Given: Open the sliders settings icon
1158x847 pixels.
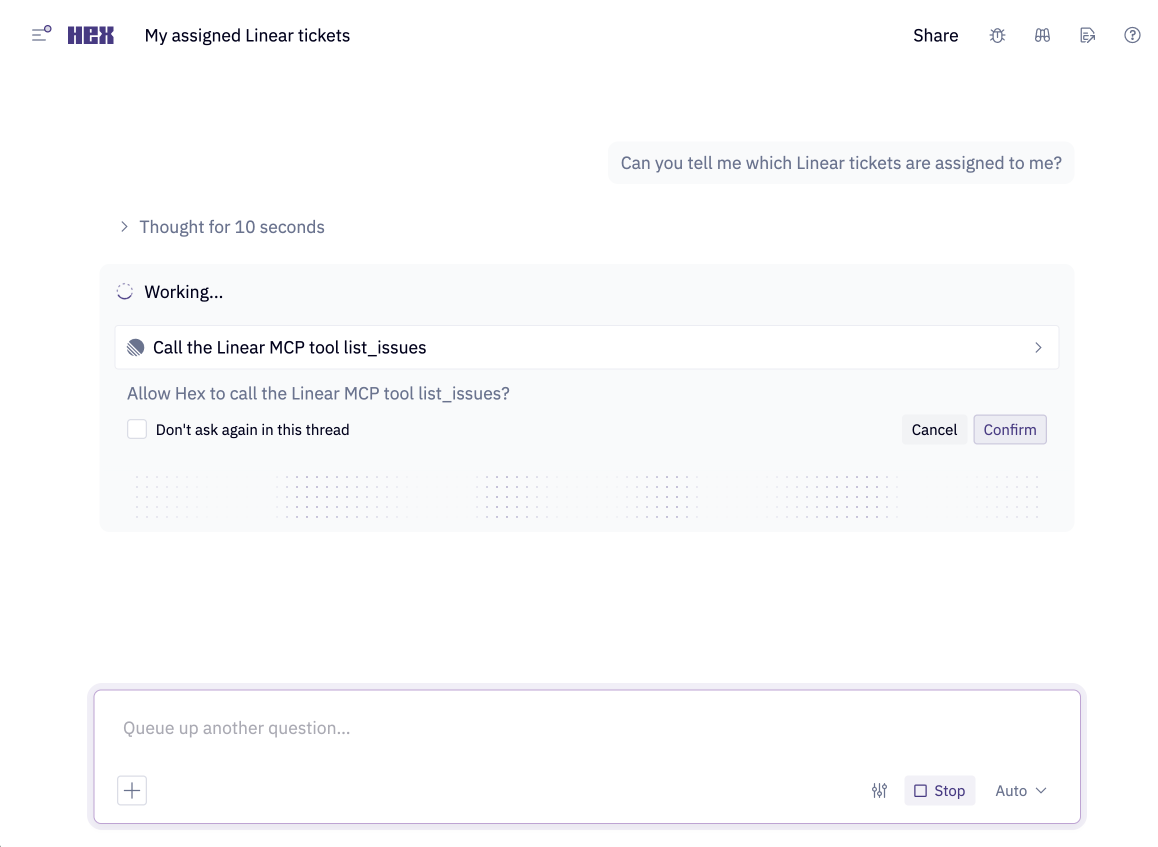Looking at the screenshot, I should [x=879, y=791].
